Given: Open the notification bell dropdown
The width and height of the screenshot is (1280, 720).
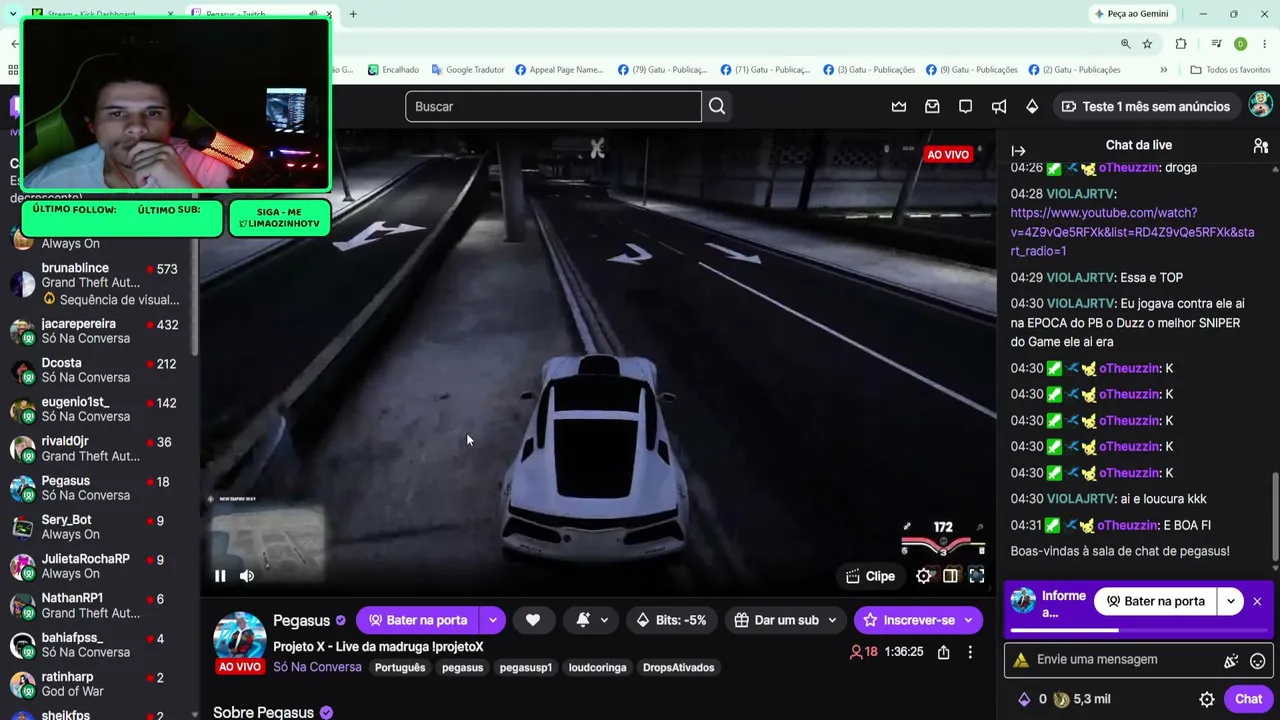Looking at the screenshot, I should 591,620.
